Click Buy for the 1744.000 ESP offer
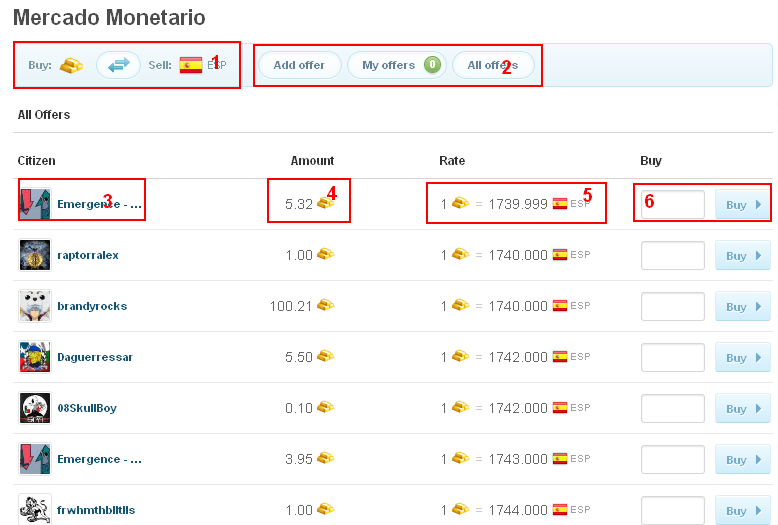 point(742,510)
